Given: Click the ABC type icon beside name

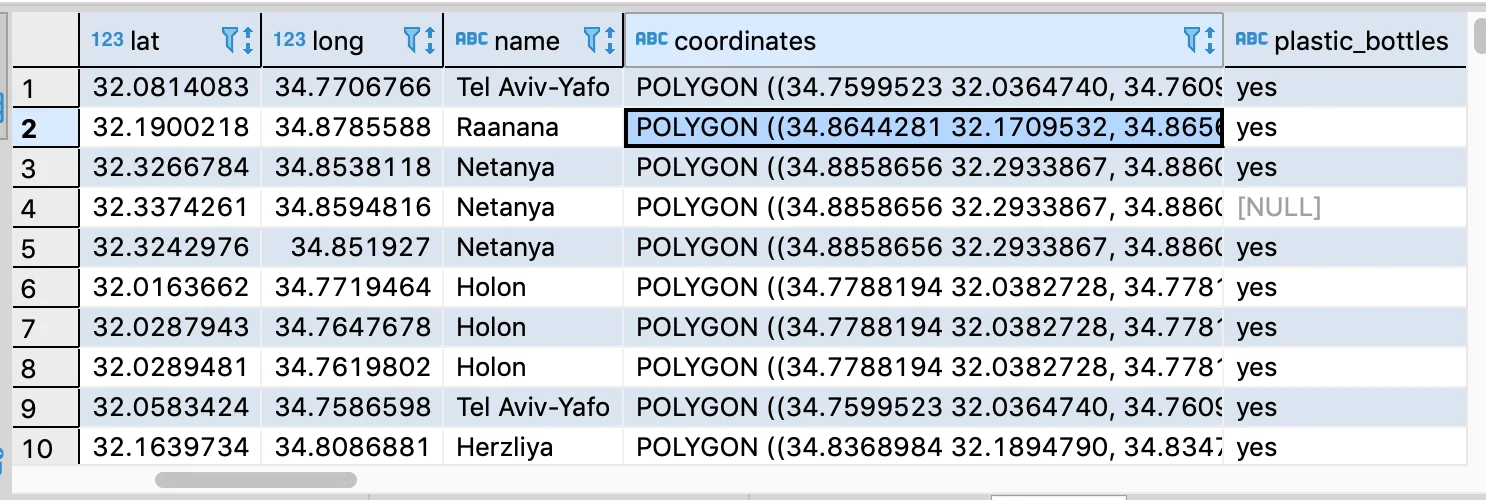Looking at the screenshot, I should [x=471, y=40].
